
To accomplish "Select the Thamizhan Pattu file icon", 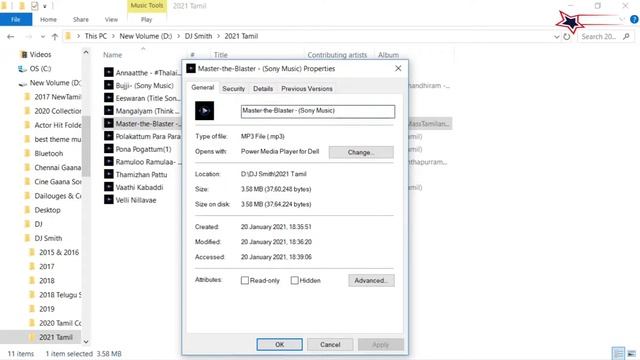I will coord(109,174).
